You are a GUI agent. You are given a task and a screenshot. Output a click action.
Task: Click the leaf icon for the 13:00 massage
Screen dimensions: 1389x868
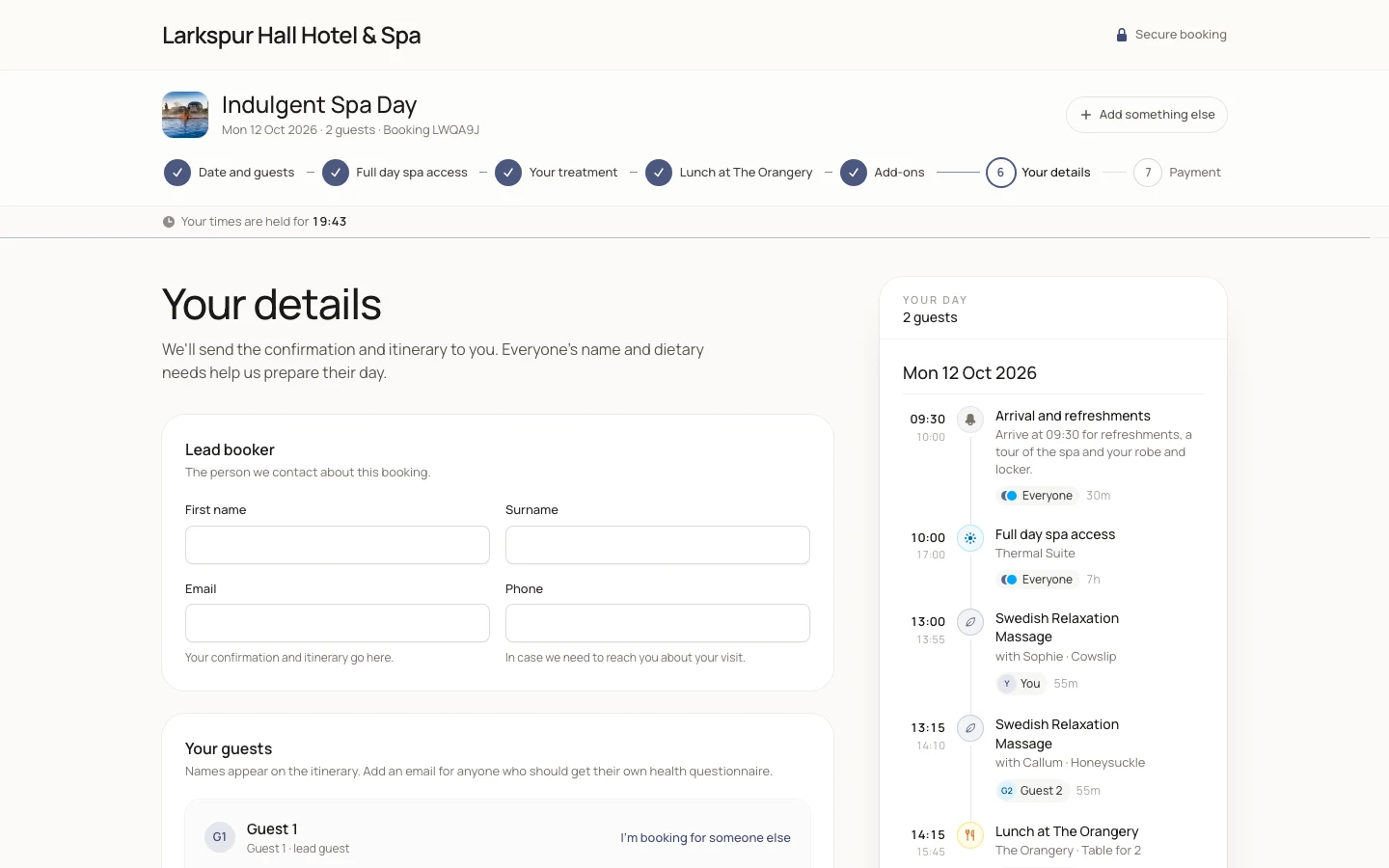pos(970,622)
